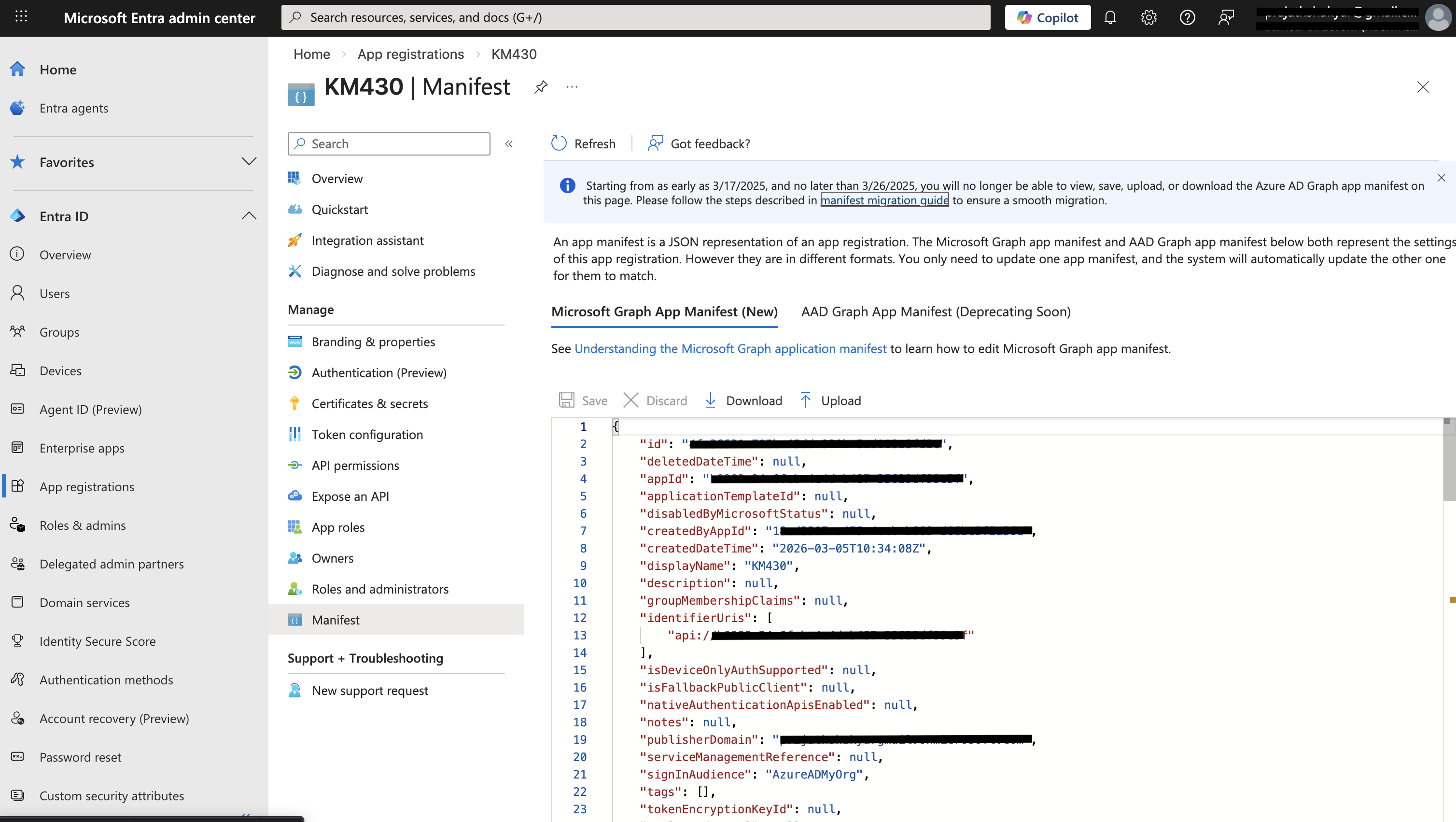
Task: Open the notifications bell icon
Action: click(x=1110, y=17)
